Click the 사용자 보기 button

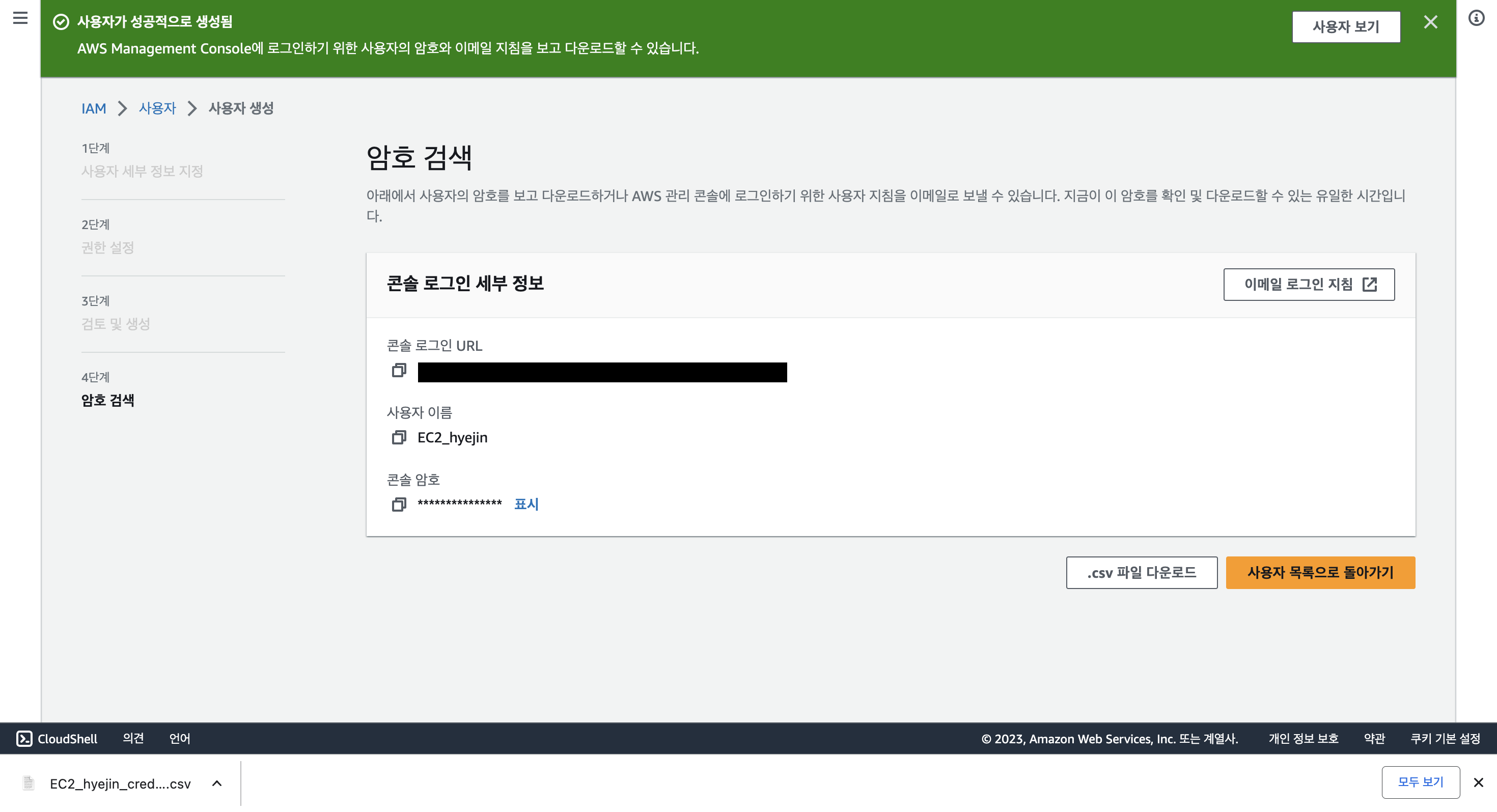(x=1345, y=26)
